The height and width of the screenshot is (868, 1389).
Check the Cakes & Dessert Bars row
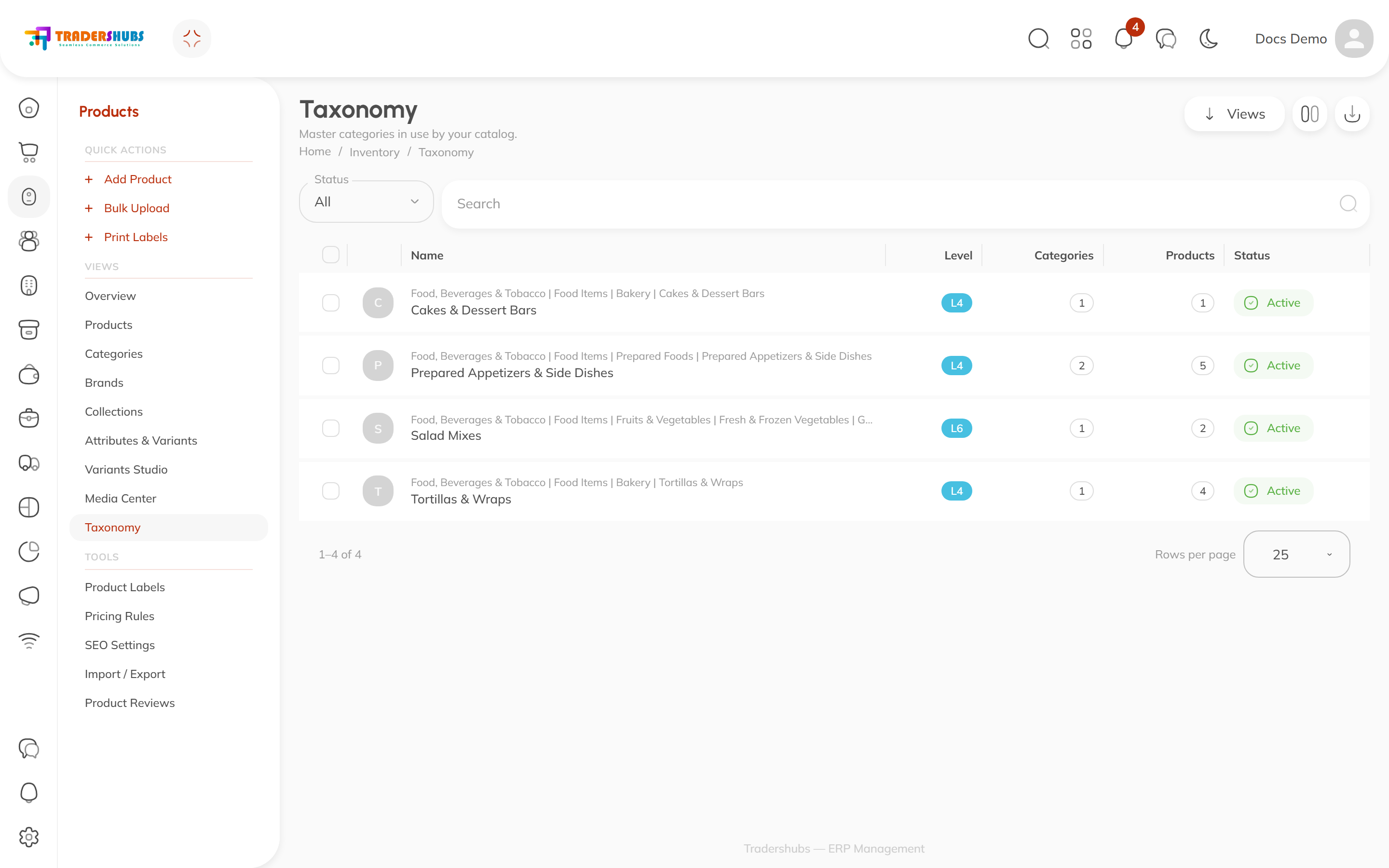click(x=330, y=302)
